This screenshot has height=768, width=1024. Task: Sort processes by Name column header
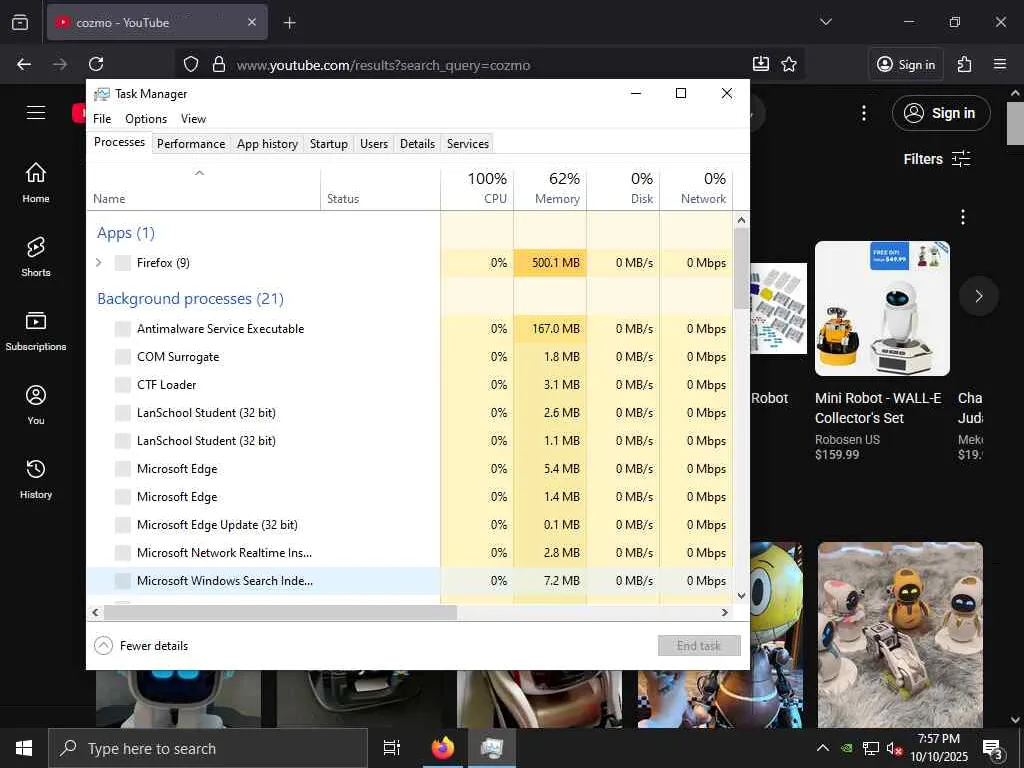coord(203,189)
